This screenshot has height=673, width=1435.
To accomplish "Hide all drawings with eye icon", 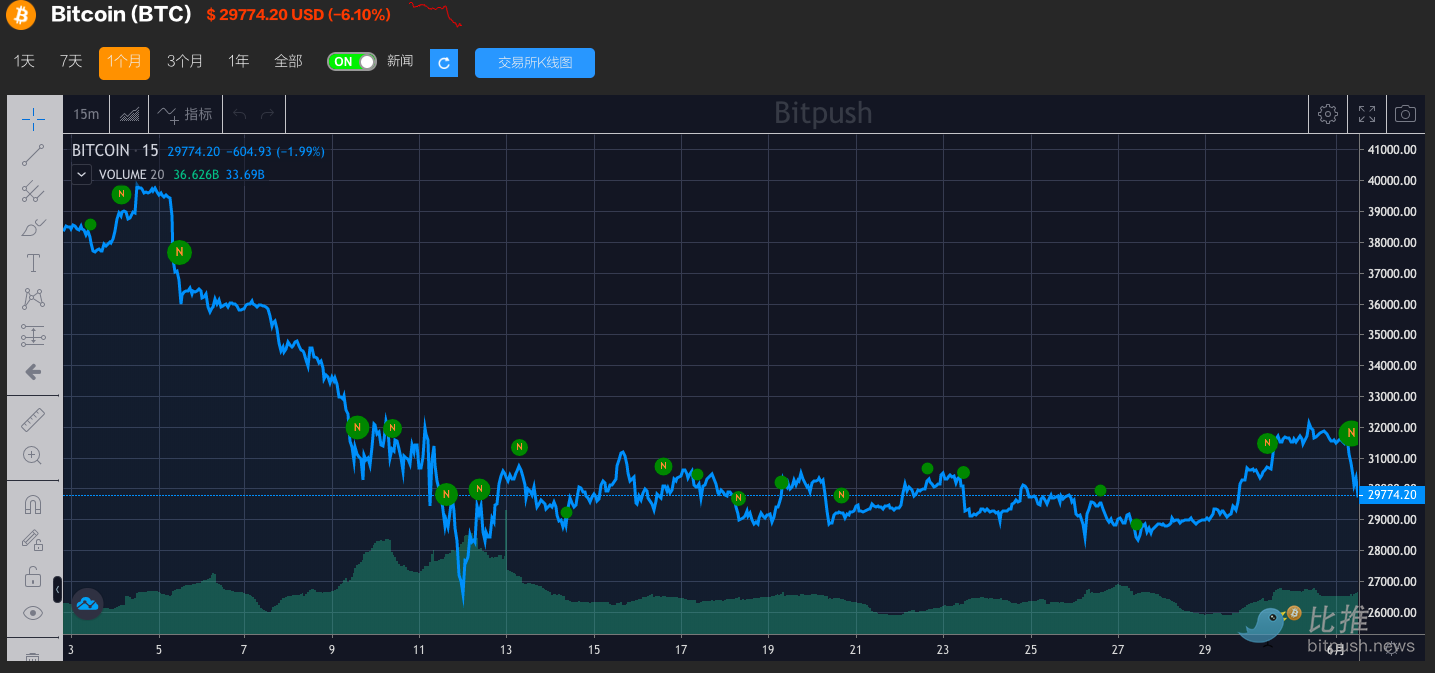I will (33, 613).
